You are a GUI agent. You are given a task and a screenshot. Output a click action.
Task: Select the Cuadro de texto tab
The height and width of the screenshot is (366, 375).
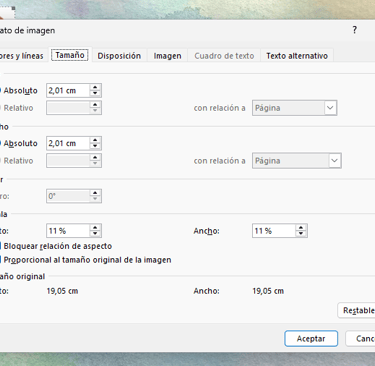pyautogui.click(x=224, y=56)
